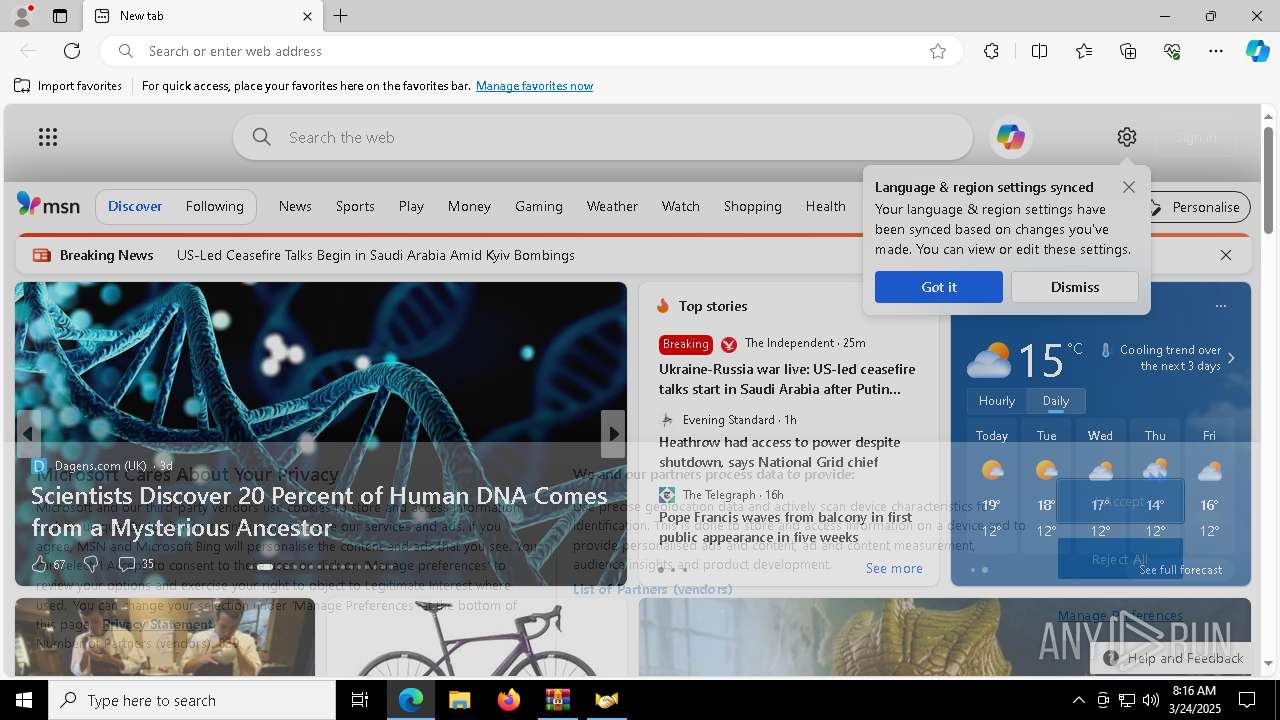Screen dimensions: 1280x720
Task: Open the Weather section
Action: (612, 206)
